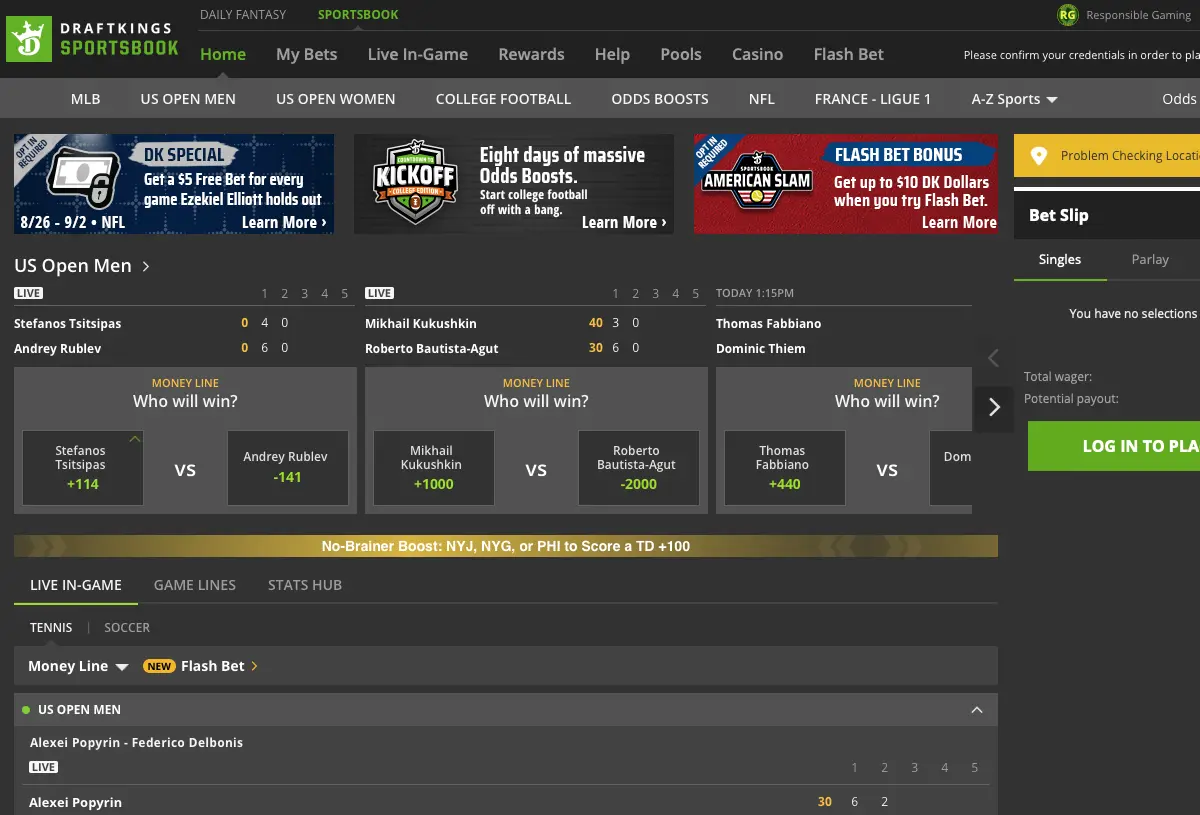
Task: Open Help menu item
Action: (x=612, y=54)
